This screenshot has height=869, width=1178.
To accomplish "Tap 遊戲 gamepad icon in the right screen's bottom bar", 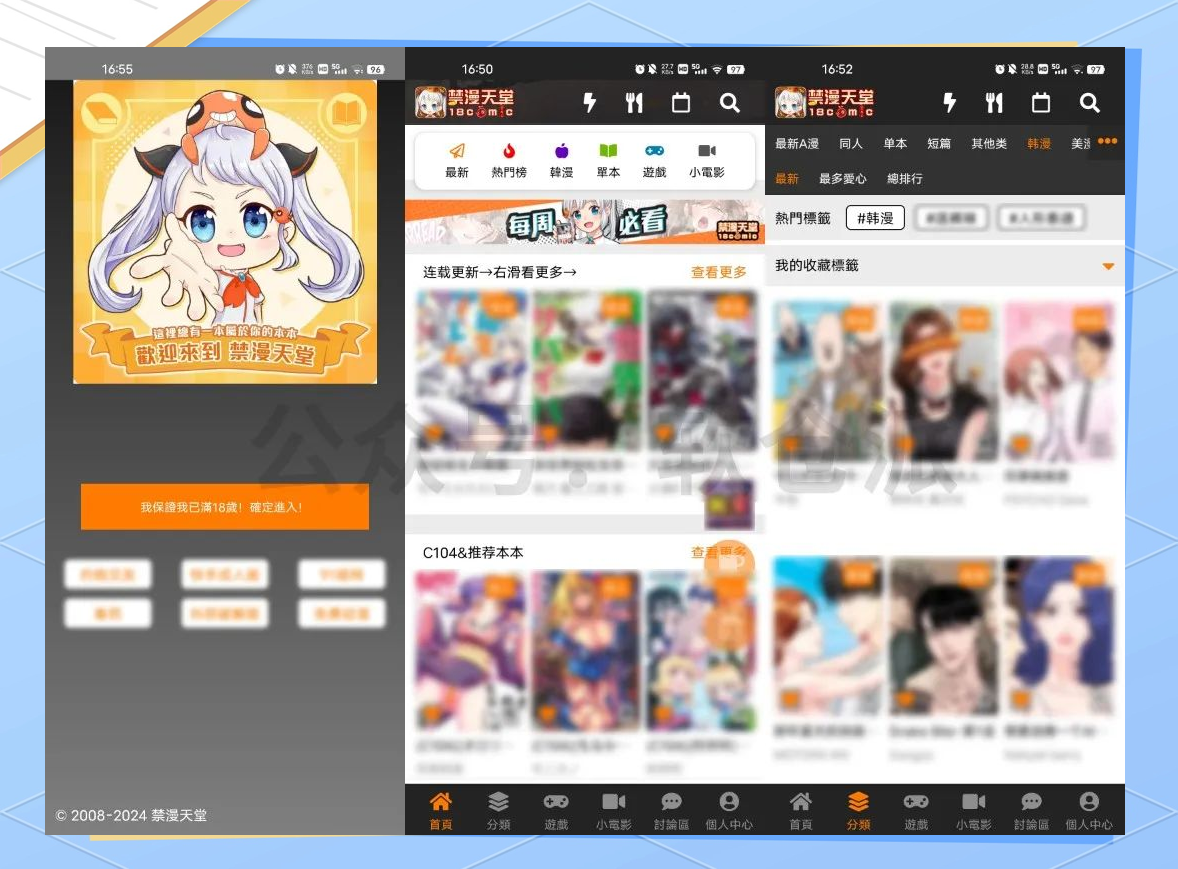I will click(x=916, y=801).
